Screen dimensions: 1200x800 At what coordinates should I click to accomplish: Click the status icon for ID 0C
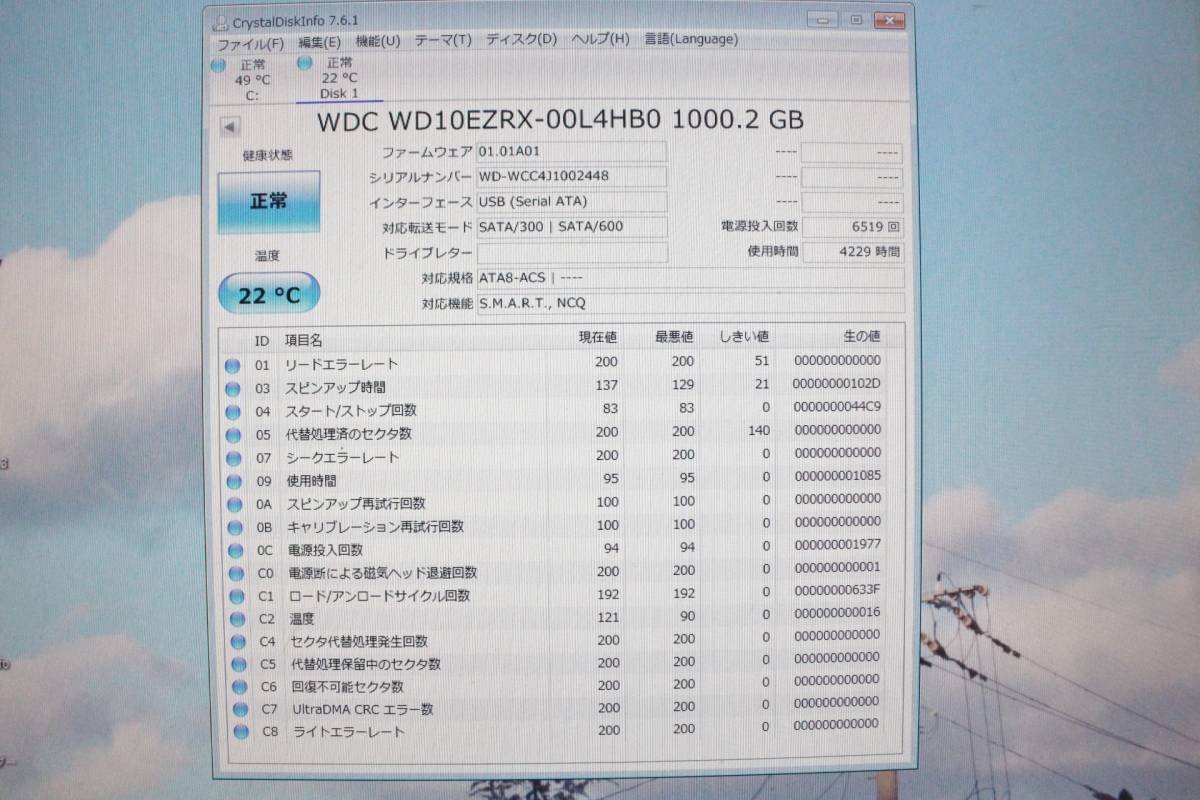(234, 551)
